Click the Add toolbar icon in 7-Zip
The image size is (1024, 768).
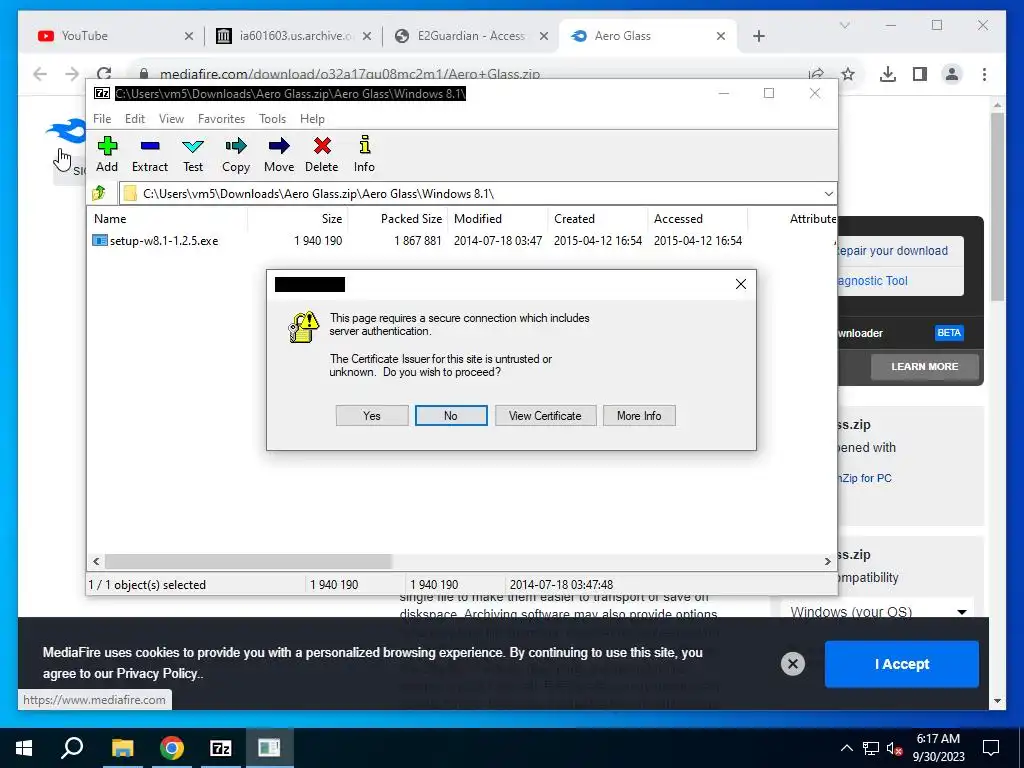[x=107, y=146]
